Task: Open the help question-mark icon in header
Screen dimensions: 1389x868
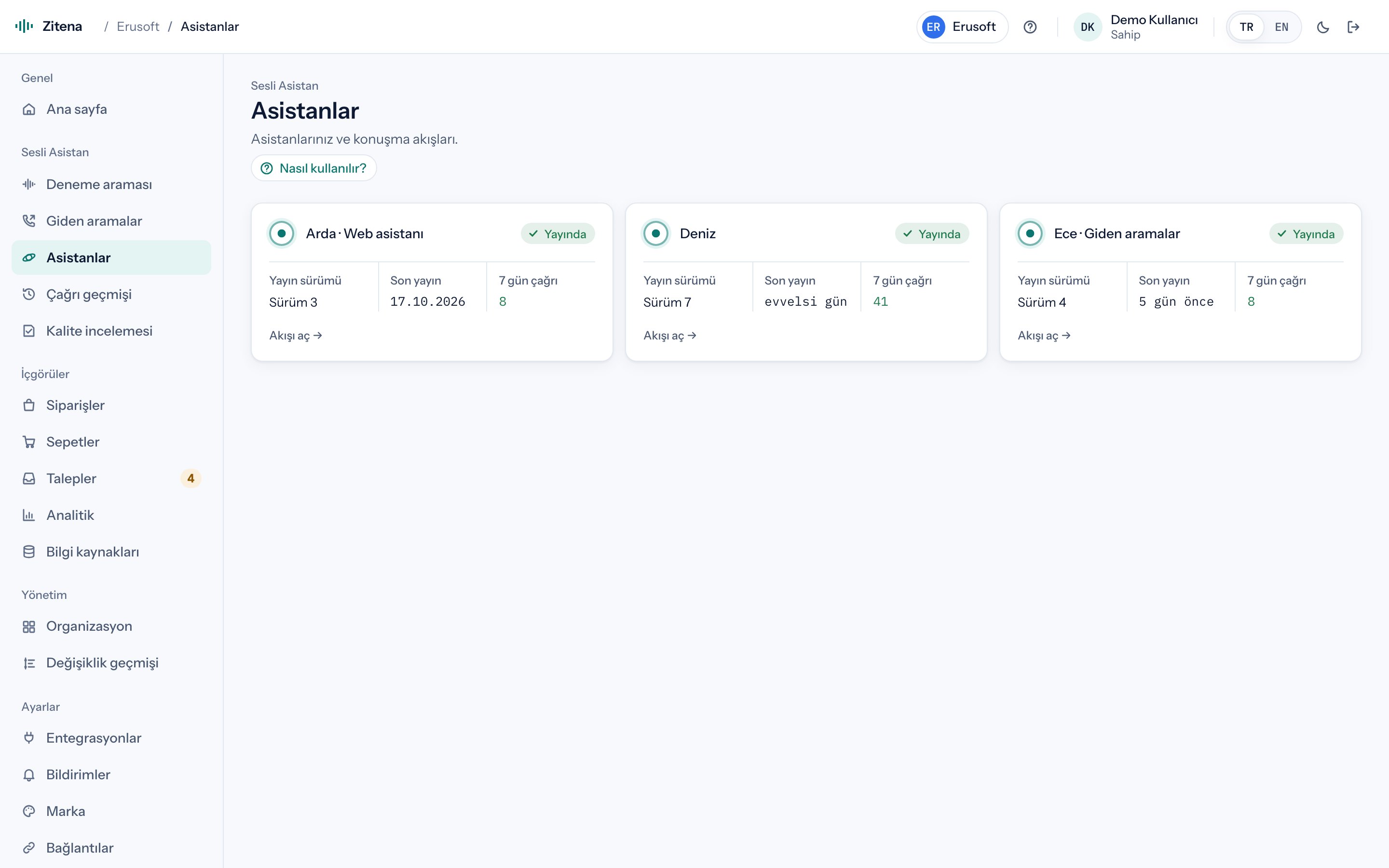Action: (x=1030, y=27)
